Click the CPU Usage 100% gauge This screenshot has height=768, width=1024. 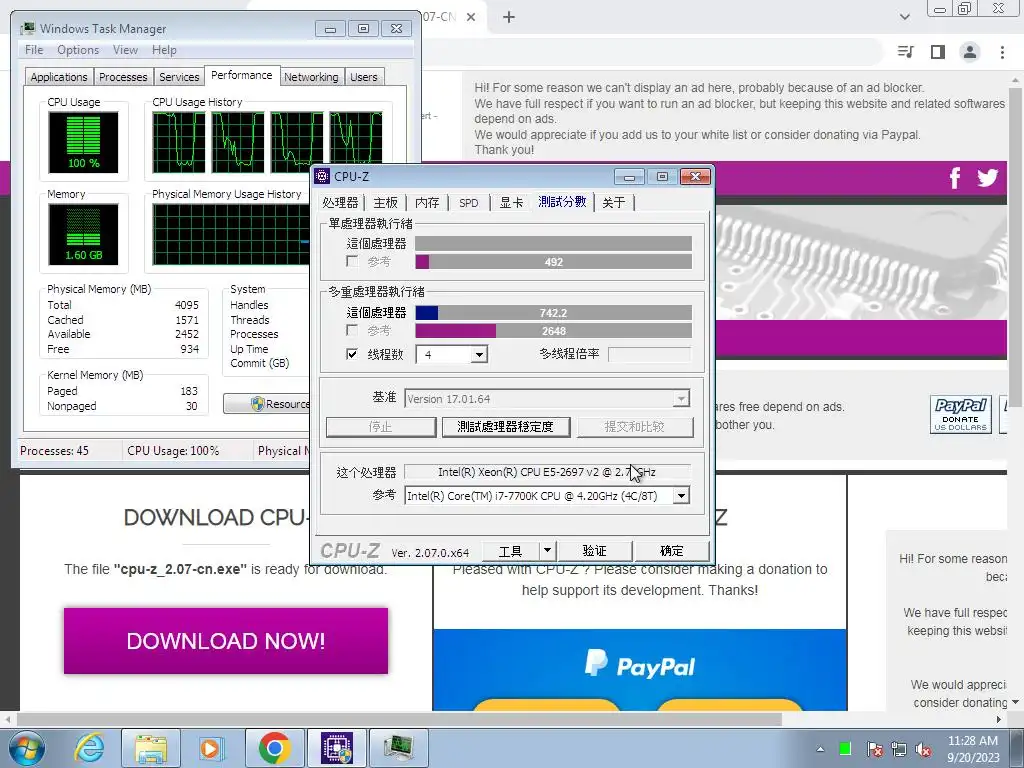pyautogui.click(x=83, y=142)
